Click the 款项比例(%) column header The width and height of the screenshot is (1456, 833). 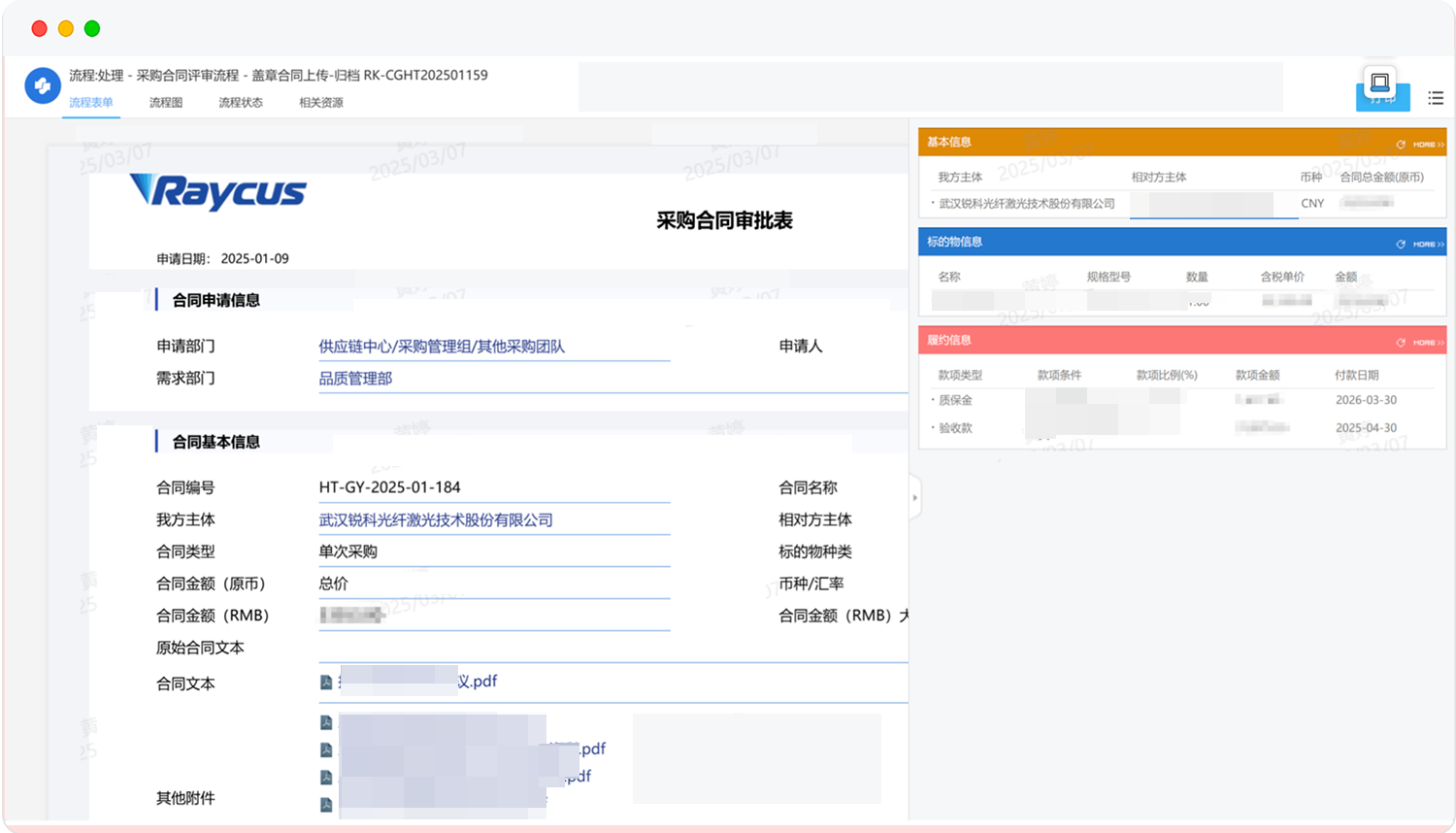[1167, 375]
